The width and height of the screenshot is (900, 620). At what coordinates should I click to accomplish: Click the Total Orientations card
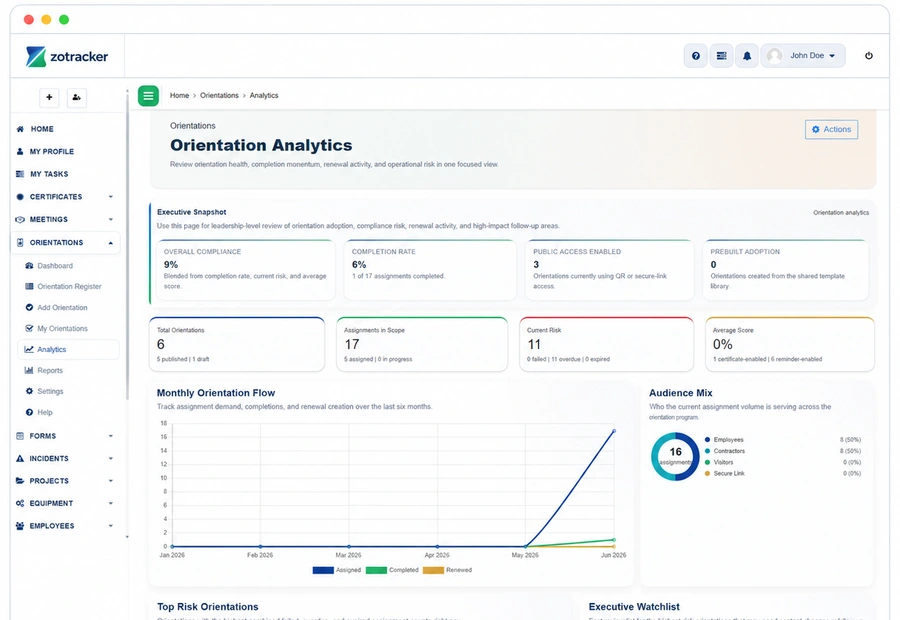(x=236, y=344)
